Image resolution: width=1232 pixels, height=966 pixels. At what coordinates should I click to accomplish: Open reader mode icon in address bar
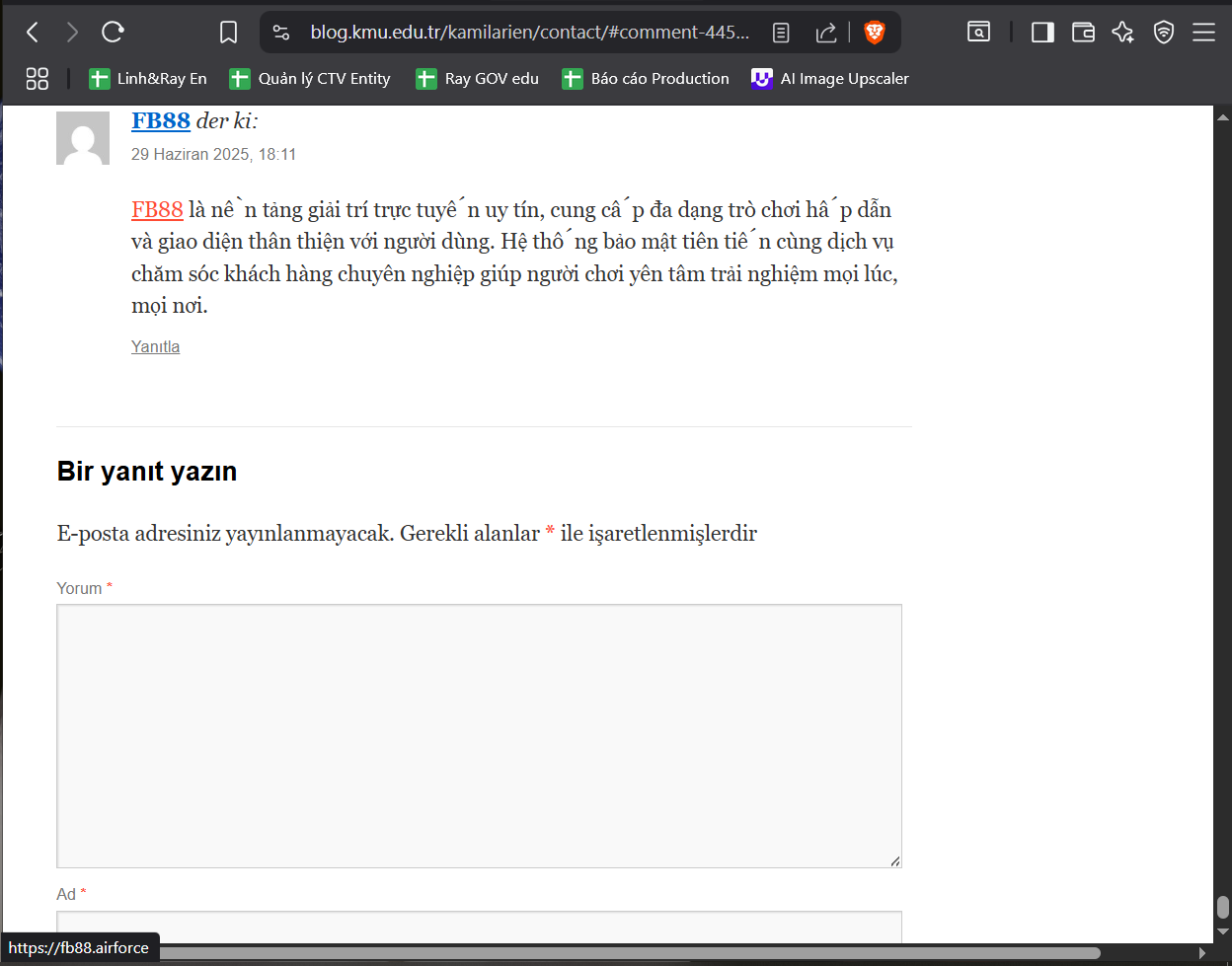coord(781,33)
